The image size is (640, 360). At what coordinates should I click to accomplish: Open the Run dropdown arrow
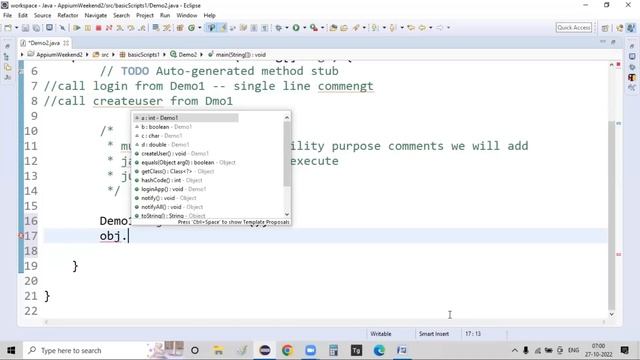(x=304, y=28)
